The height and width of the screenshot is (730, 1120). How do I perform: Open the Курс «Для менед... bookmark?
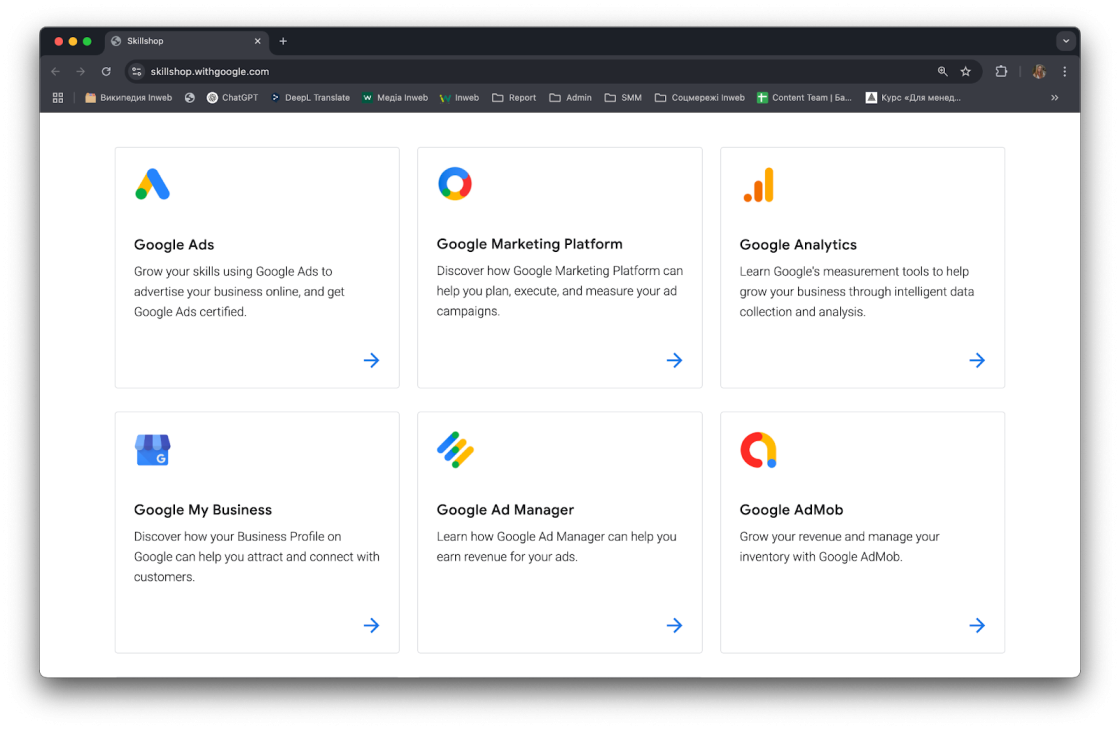(x=913, y=98)
